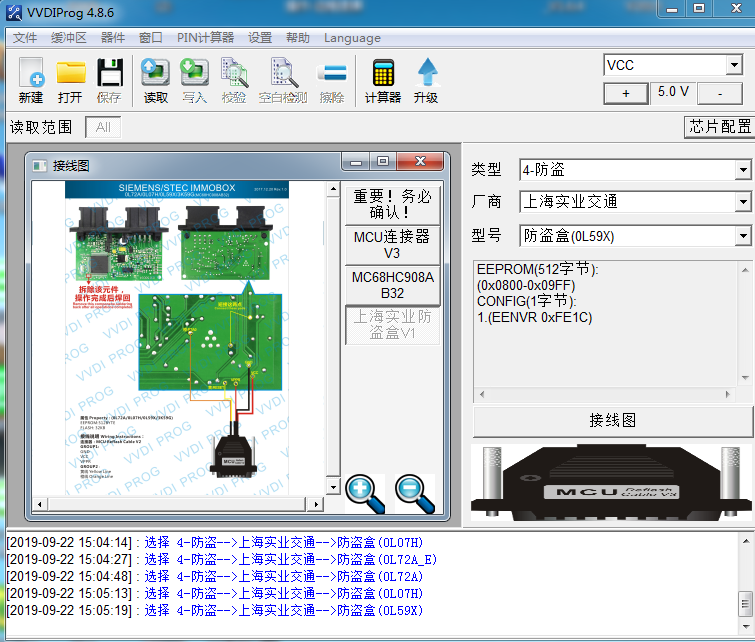The width and height of the screenshot is (755, 642).
Task: Click log entry timestamped 15:05:13
Action: [x=214, y=593]
